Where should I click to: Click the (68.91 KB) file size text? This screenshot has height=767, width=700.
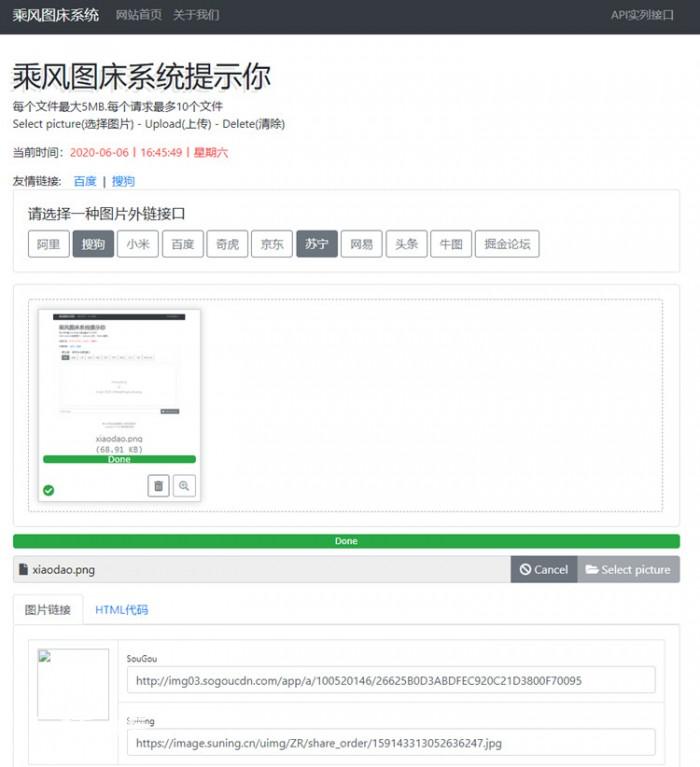pos(119,449)
